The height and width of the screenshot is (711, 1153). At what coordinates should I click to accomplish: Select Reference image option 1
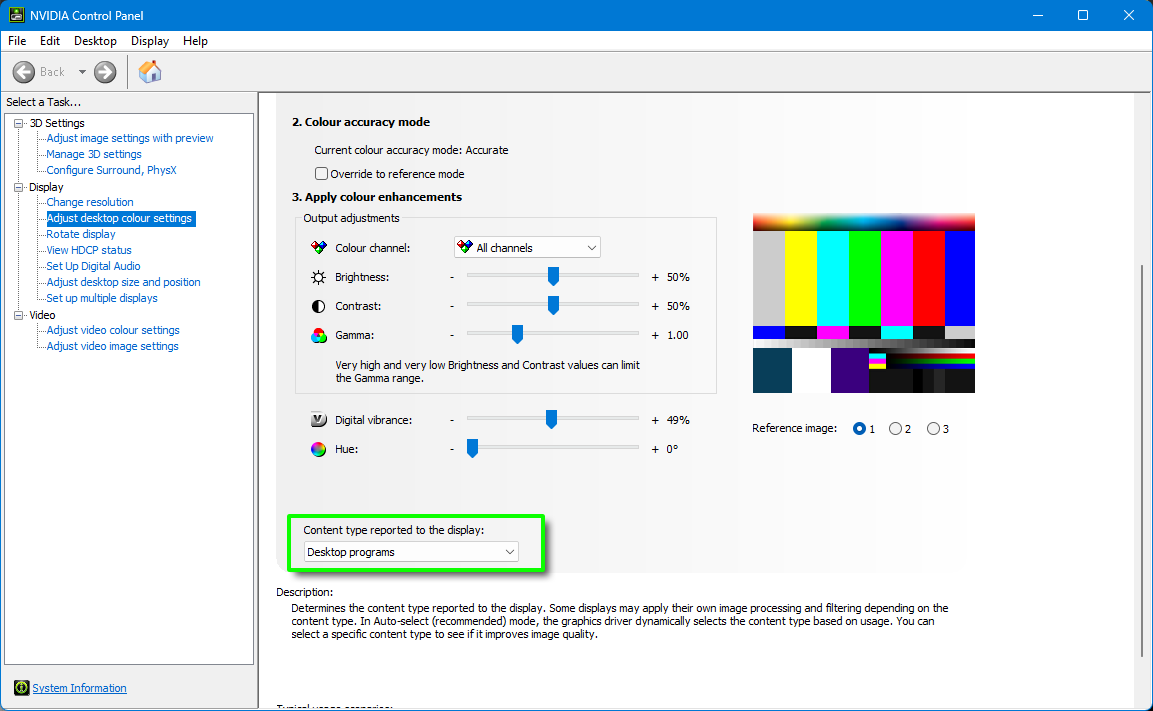[859, 429]
